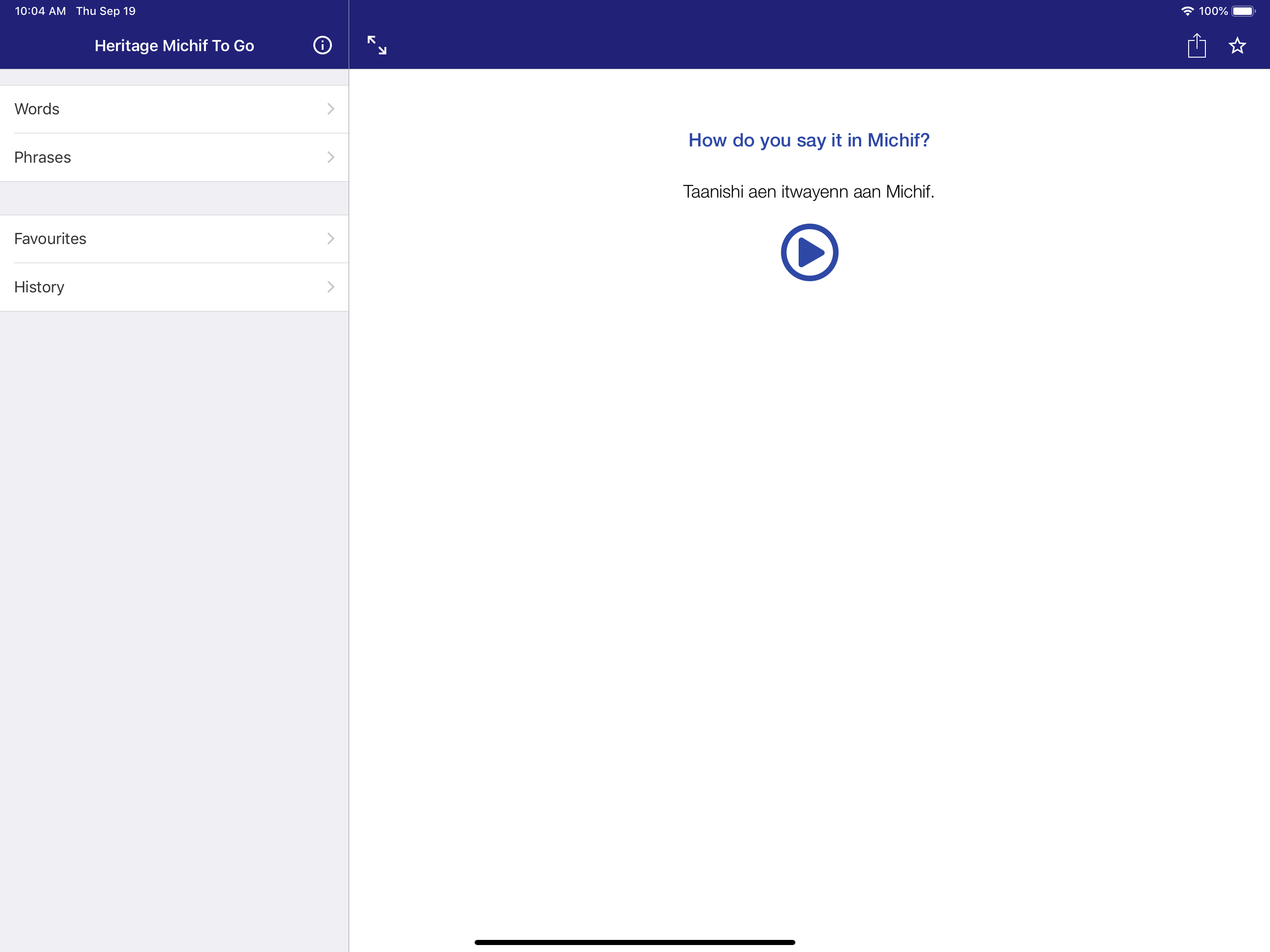Image resolution: width=1270 pixels, height=952 pixels.
Task: Tap the 10:04 AM clock
Action: [x=40, y=11]
